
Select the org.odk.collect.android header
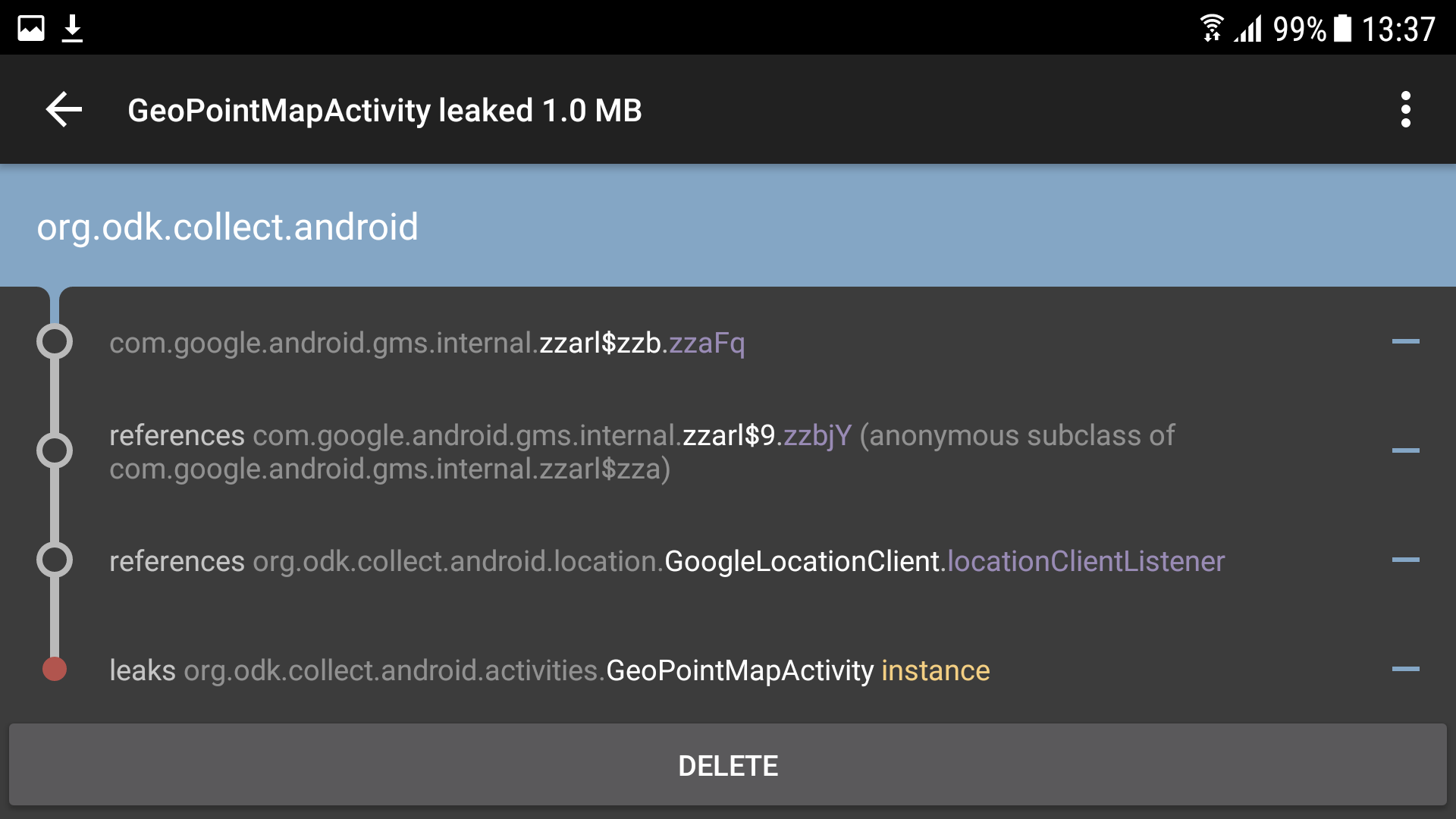[x=227, y=225]
